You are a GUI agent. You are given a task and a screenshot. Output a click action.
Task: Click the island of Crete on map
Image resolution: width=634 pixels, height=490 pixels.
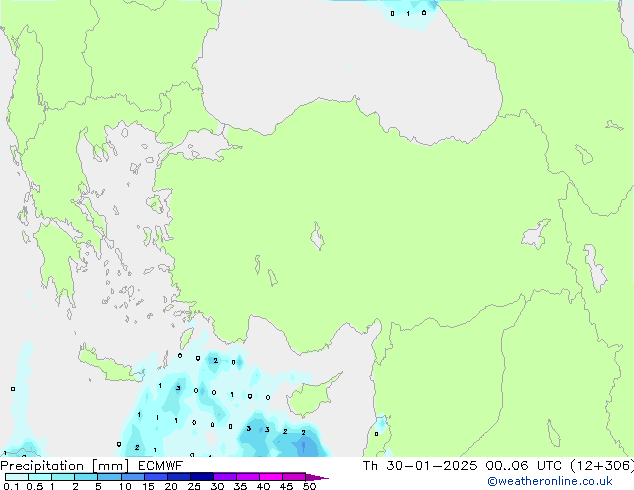(x=109, y=366)
